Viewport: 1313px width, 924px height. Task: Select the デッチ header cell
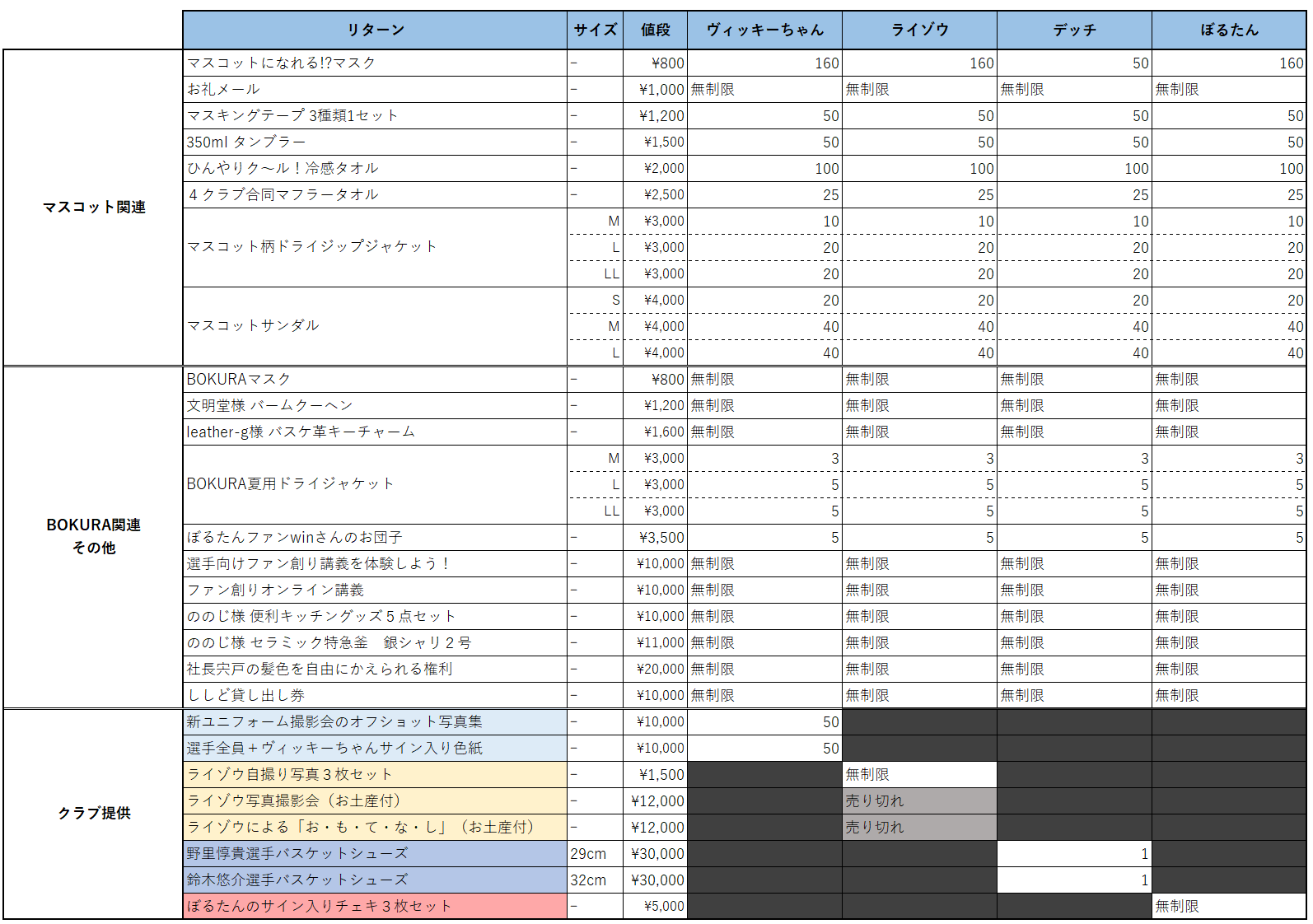[1074, 30]
